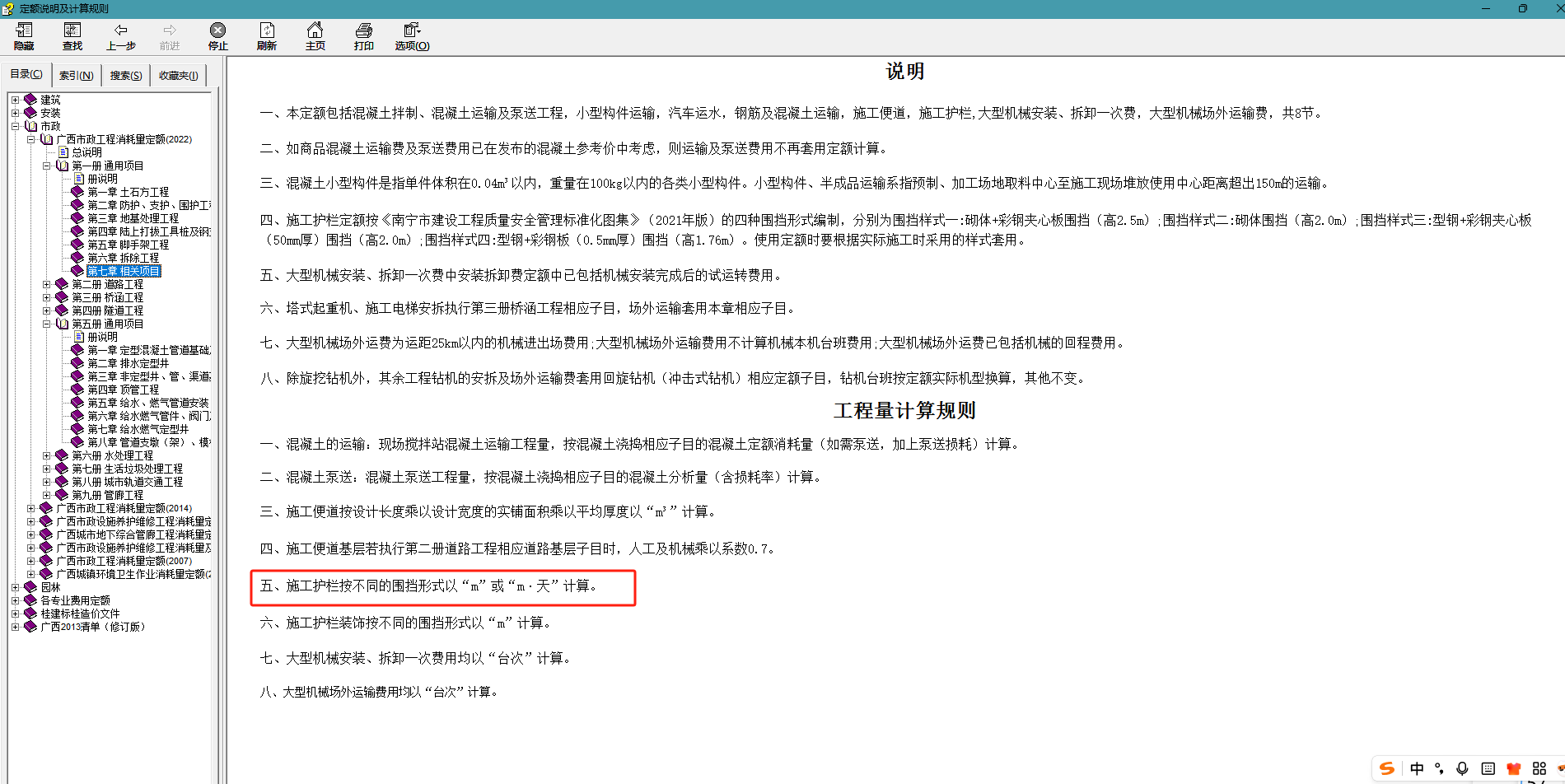This screenshot has height=784, width=1565.
Task: Expand the 第二册 道路工程 node
Action: (x=47, y=284)
